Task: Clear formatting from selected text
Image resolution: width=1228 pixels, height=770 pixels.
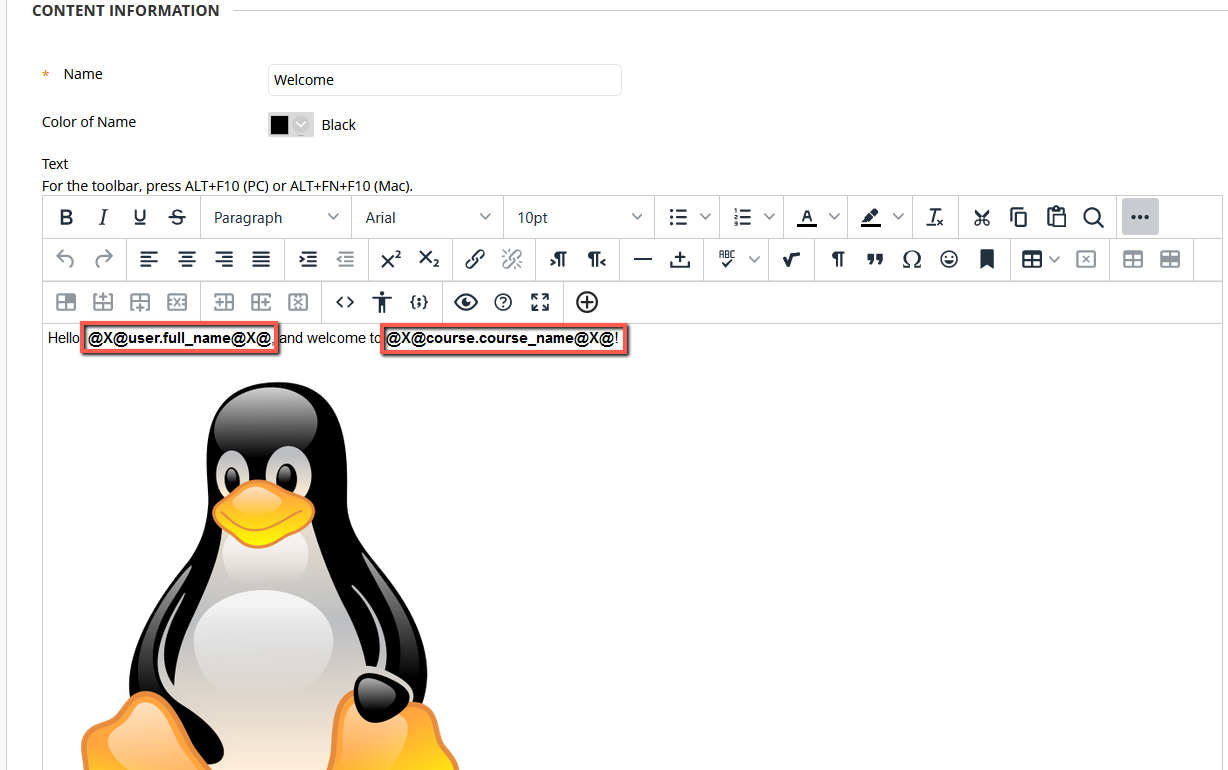Action: coord(935,217)
